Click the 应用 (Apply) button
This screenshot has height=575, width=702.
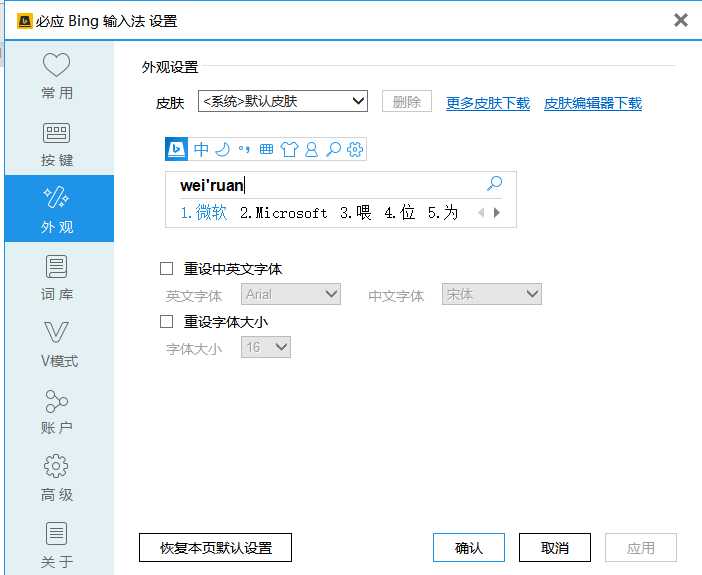pos(641,547)
